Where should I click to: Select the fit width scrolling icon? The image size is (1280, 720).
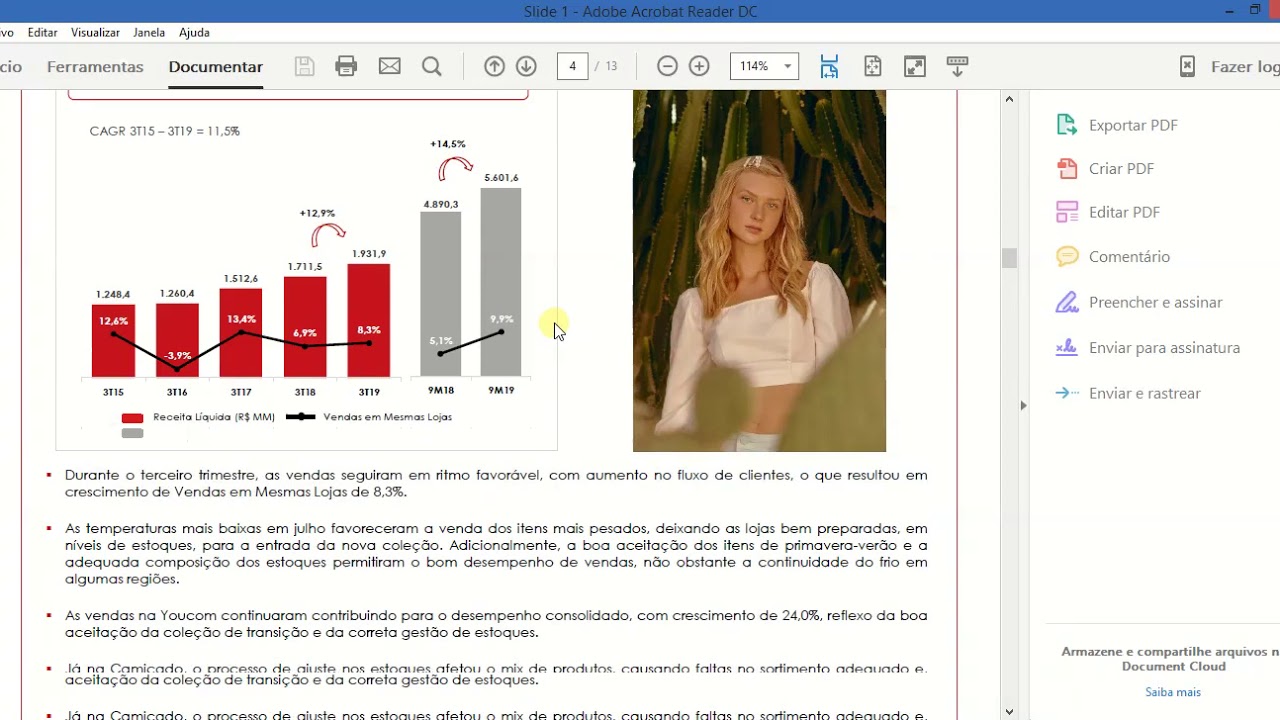pyautogui.click(x=829, y=66)
